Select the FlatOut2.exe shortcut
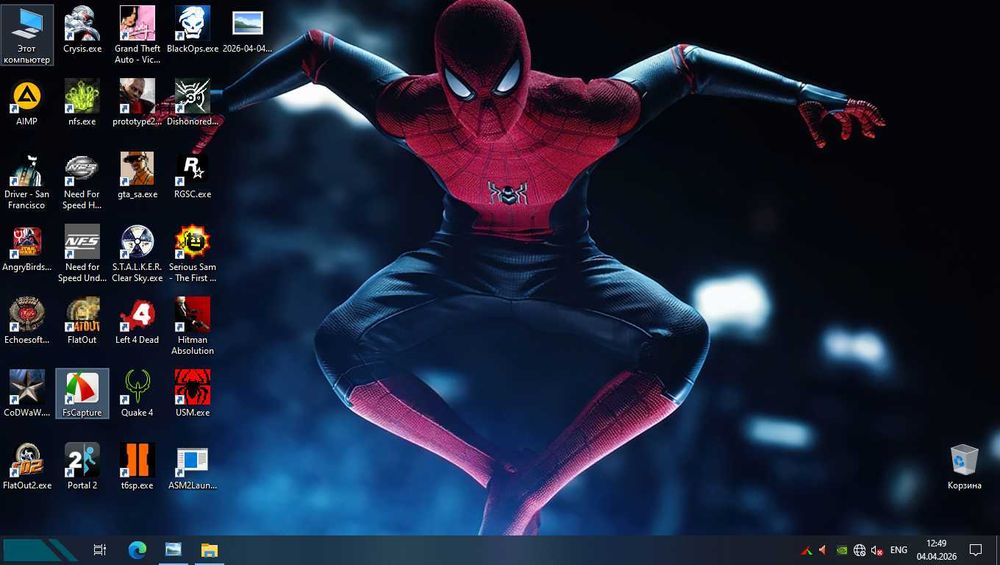 coord(27,466)
